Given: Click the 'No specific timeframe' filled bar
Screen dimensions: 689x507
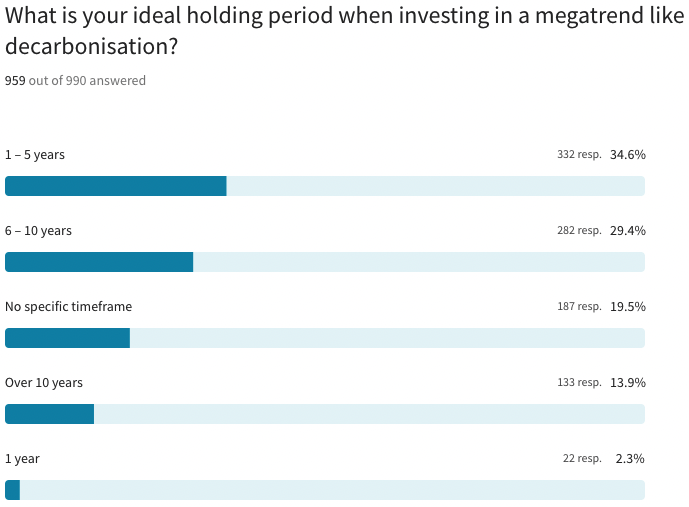Looking at the screenshot, I should tap(67, 338).
